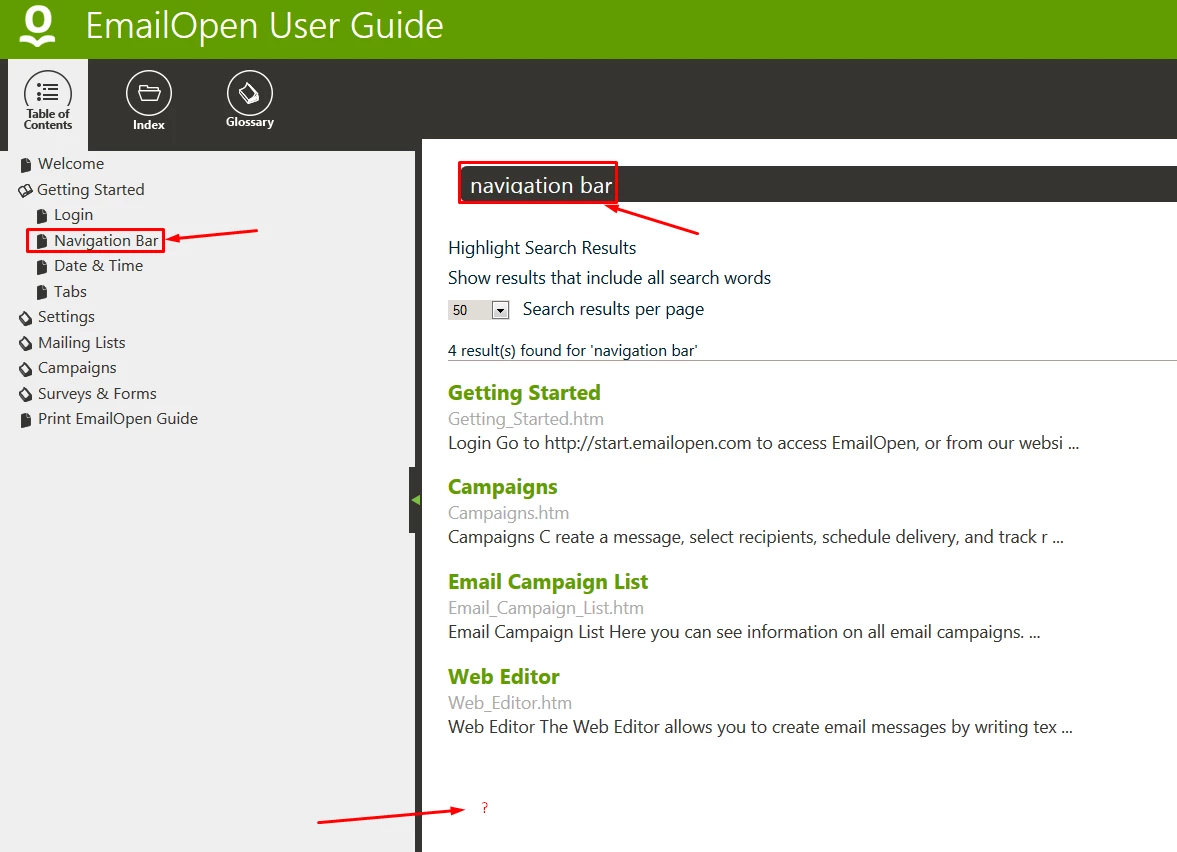Screen dimensions: 1177x852
Task: Toggle Highlight Search Results option
Action: [x=542, y=248]
